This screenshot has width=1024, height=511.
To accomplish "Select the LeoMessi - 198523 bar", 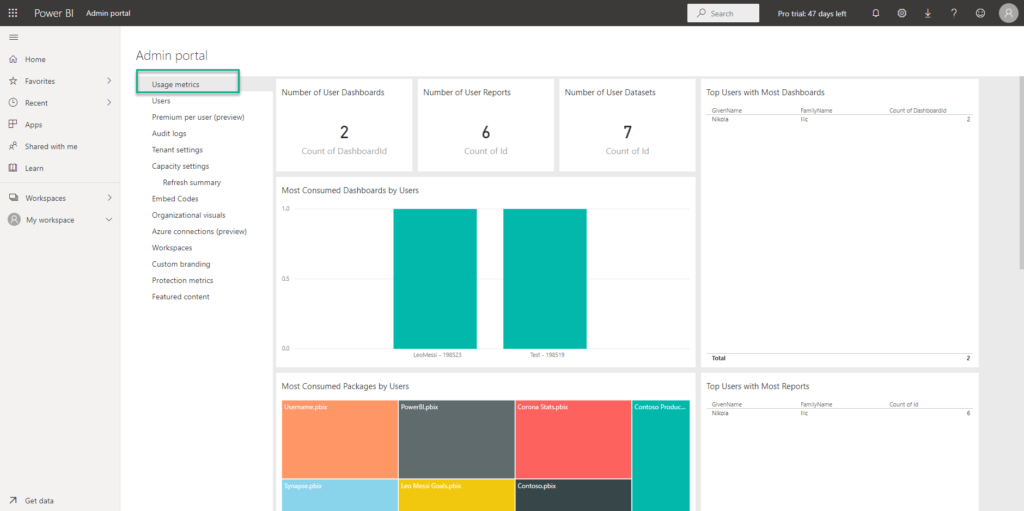I will (435, 279).
